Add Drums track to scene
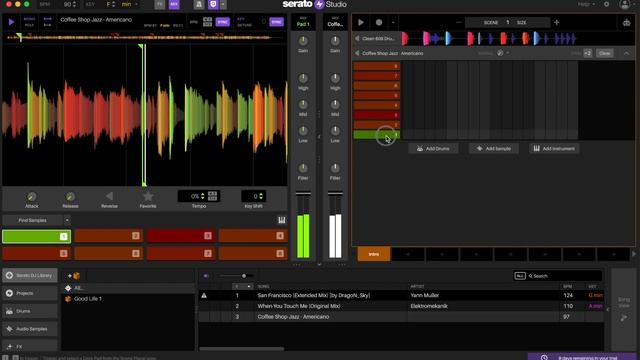Image resolution: width=640 pixels, height=360 pixels. coord(433,149)
